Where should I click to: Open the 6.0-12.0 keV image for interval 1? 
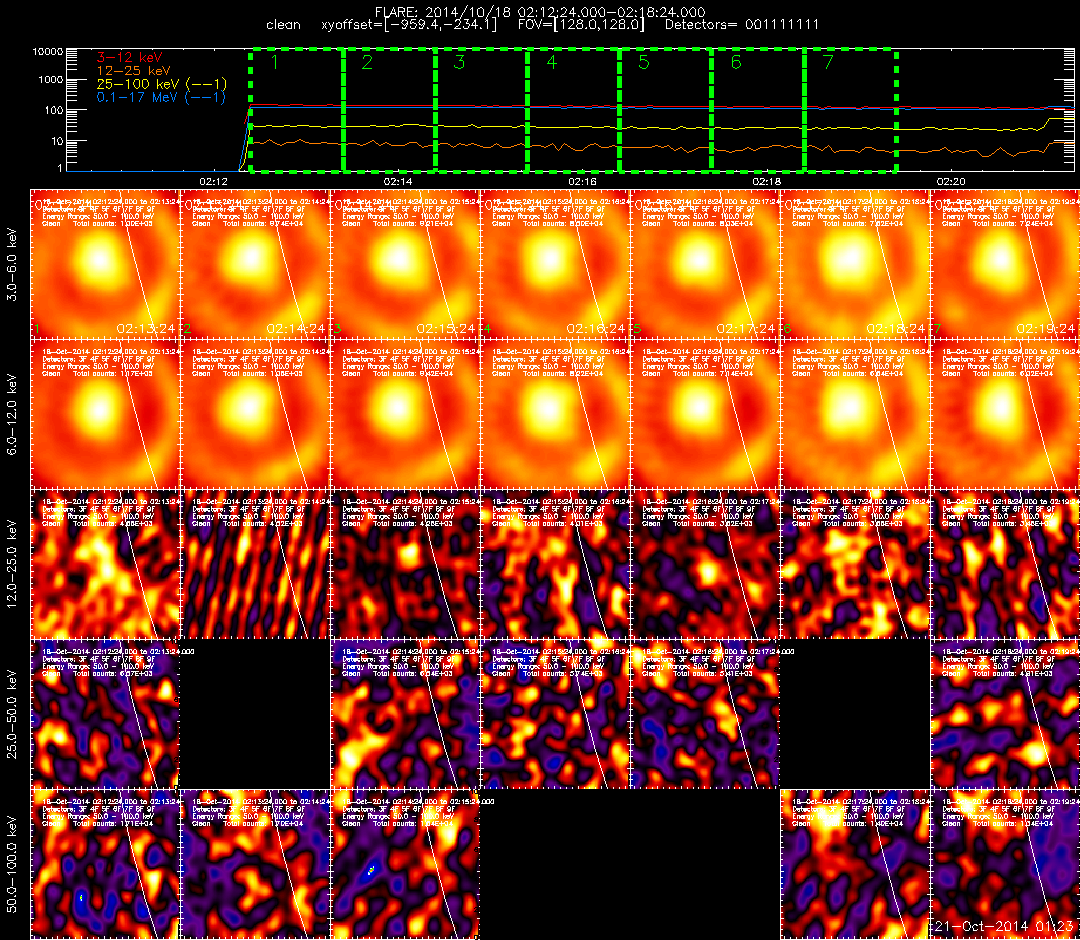click(105, 415)
